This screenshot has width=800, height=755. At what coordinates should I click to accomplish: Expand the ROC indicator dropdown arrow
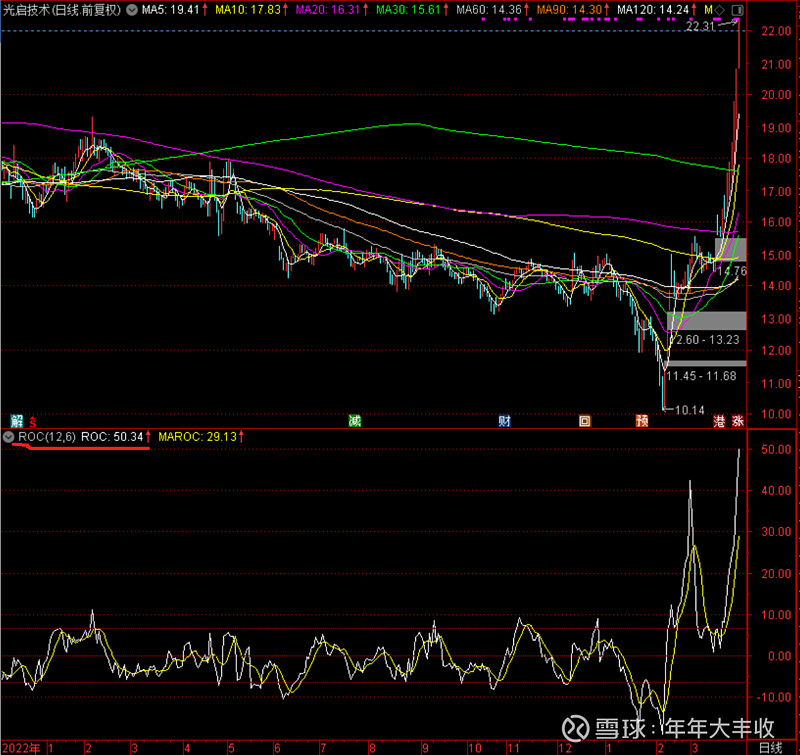(8, 437)
